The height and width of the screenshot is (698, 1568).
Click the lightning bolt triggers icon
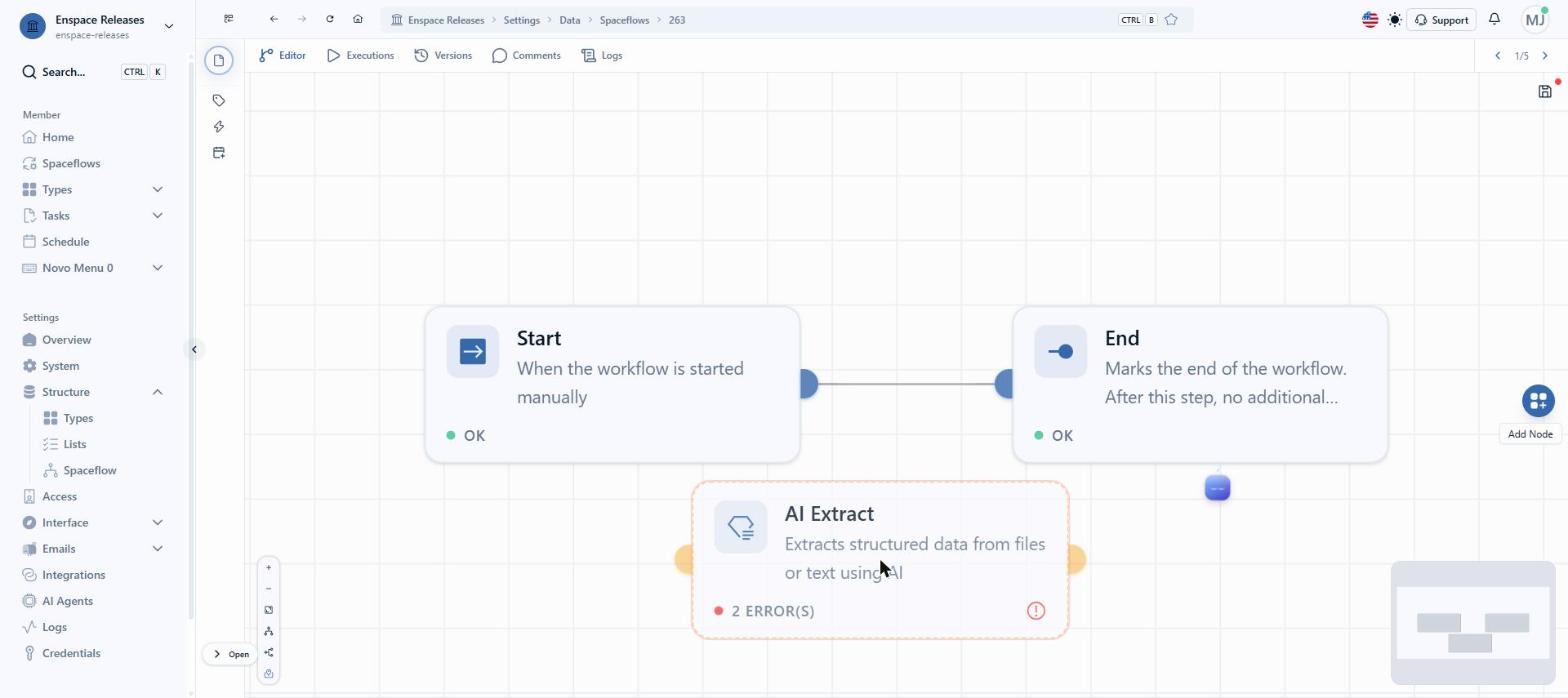(x=219, y=126)
